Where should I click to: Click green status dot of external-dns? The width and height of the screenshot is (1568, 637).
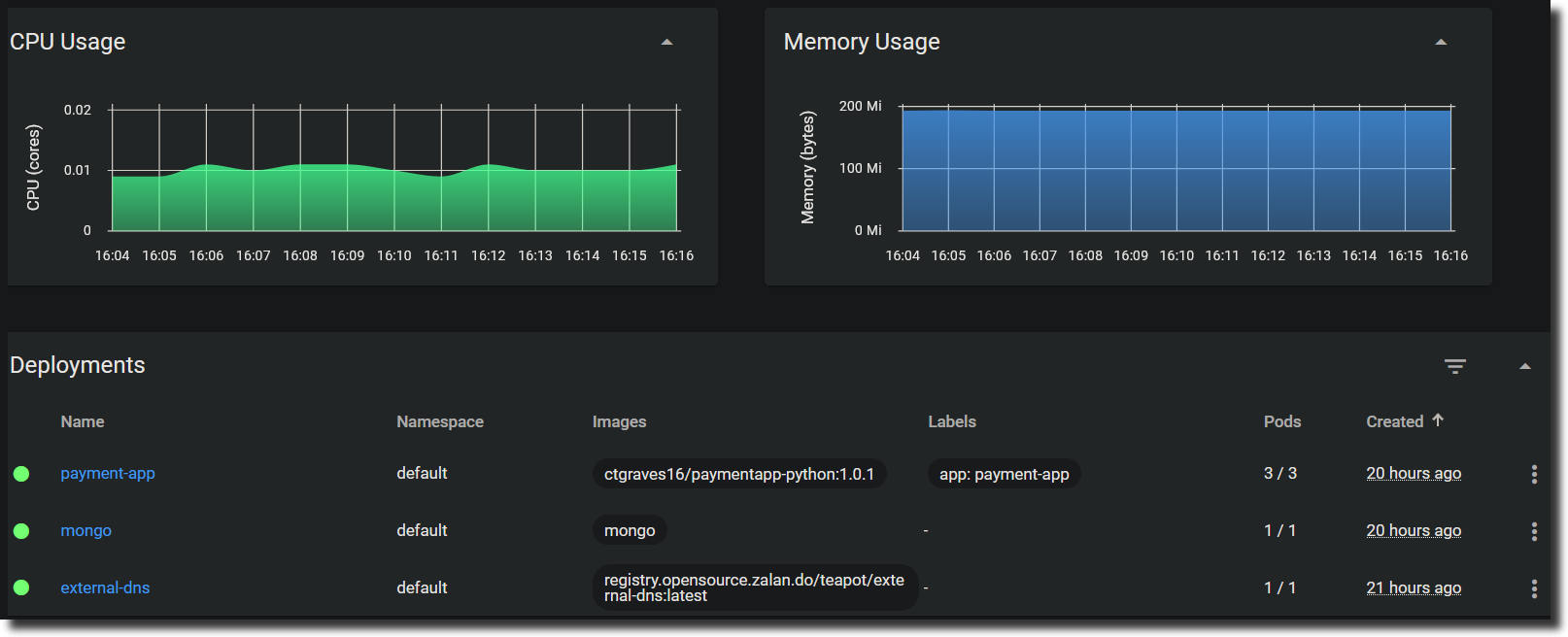point(21,587)
